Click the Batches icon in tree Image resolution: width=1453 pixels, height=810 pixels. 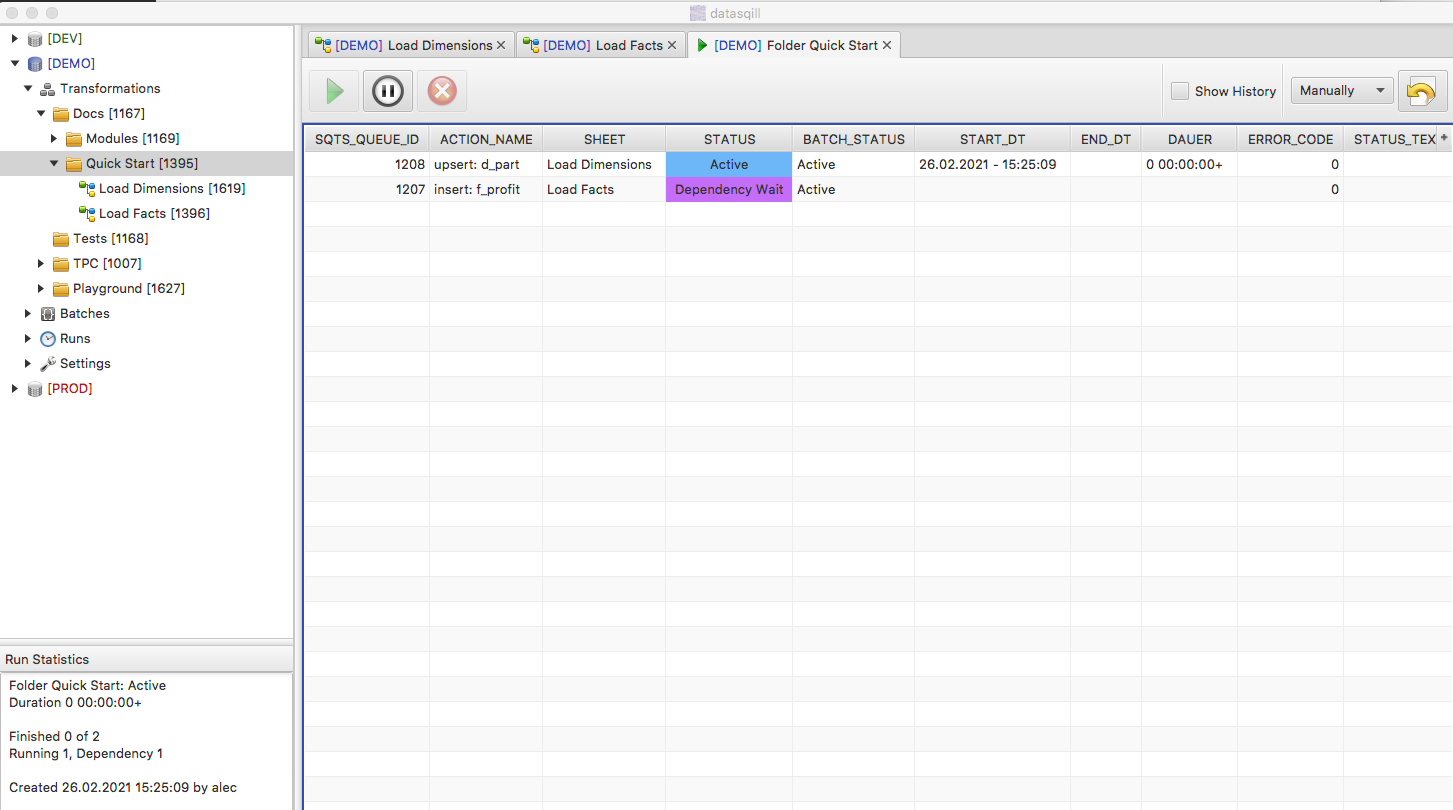48,314
